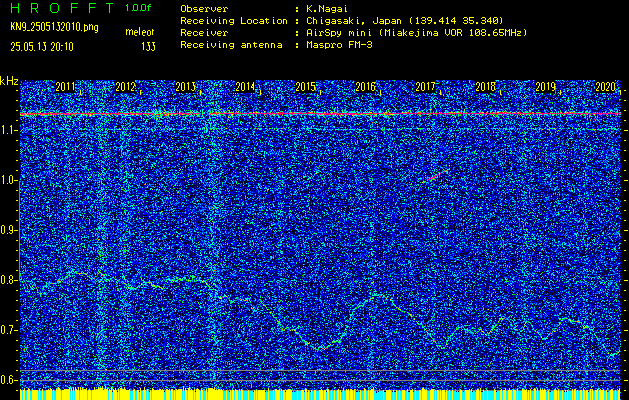
Task: Click the 2014 time marker
Action: pos(245,87)
